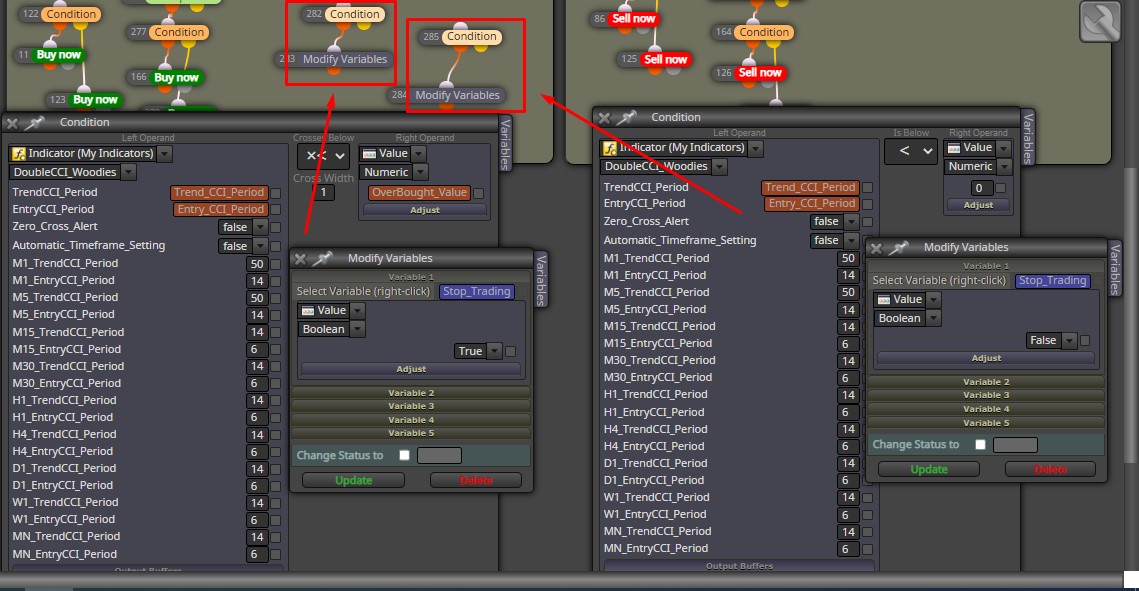
Task: Select Condition node 285
Action: coord(471,36)
